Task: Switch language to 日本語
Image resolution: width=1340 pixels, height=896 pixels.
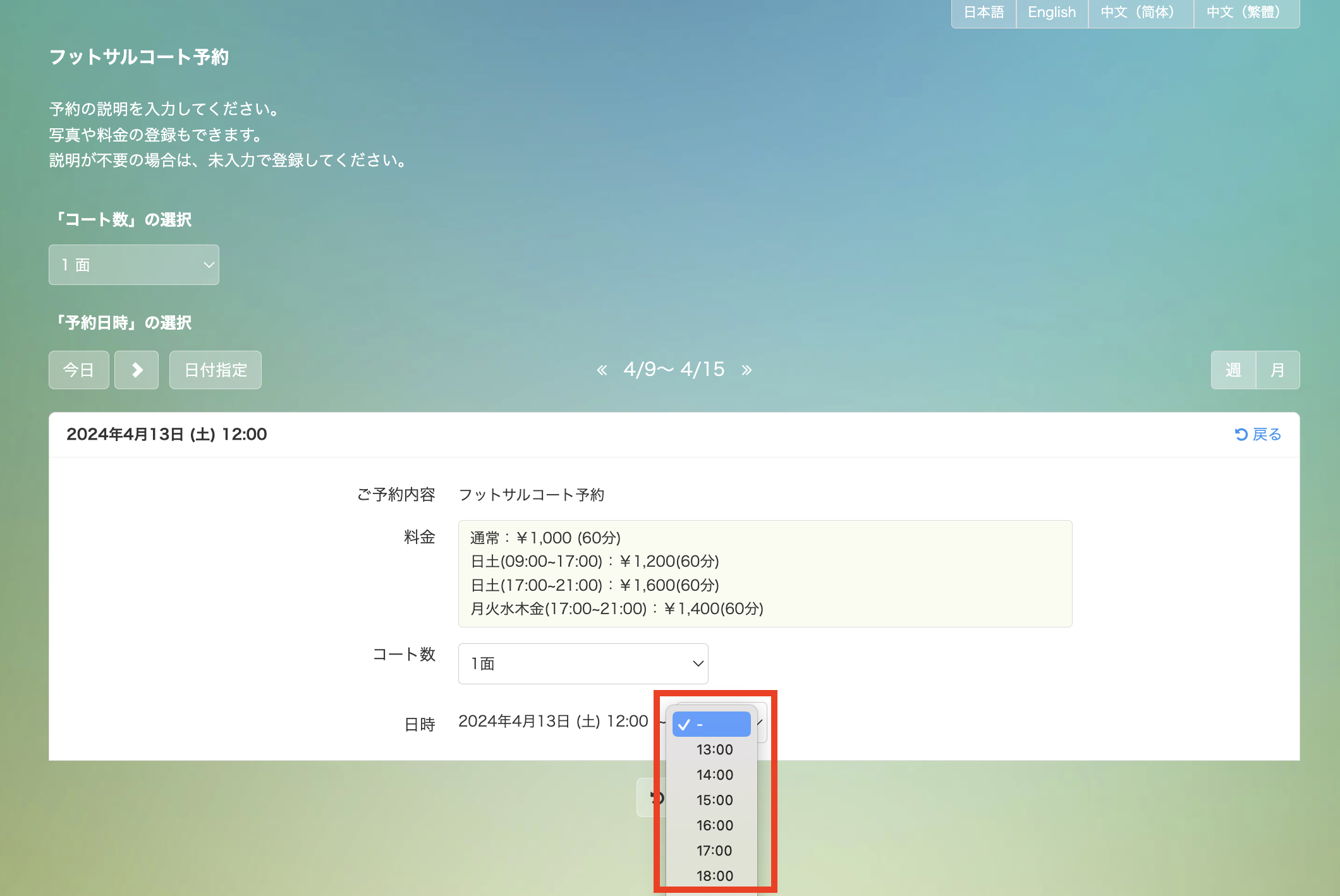Action: click(984, 13)
